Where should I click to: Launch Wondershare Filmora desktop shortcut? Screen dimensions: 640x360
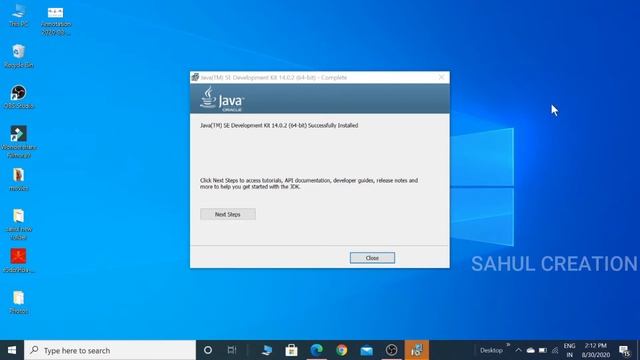click(x=18, y=142)
